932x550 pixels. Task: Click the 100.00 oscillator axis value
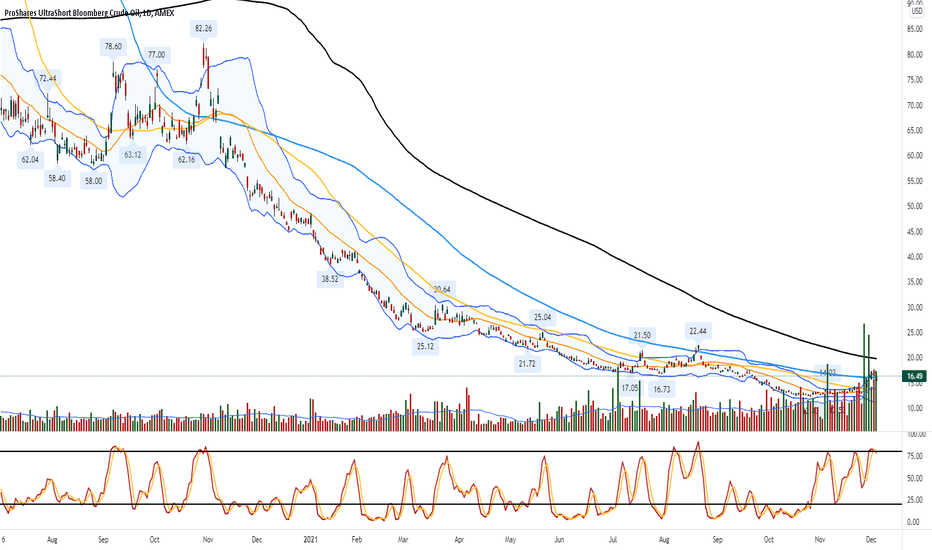[915, 435]
